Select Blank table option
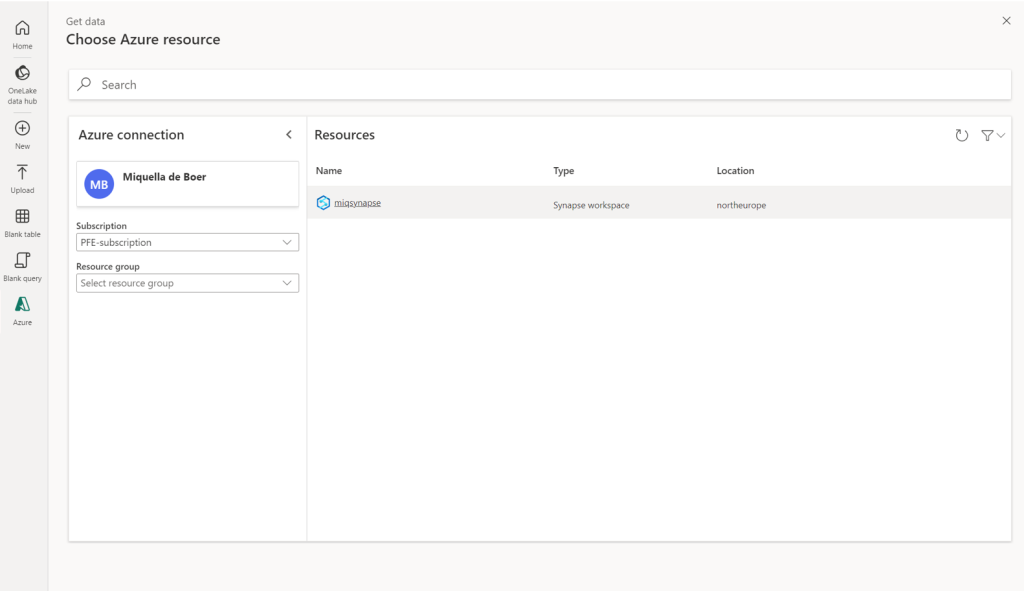The width and height of the screenshot is (1024, 591). pyautogui.click(x=22, y=223)
